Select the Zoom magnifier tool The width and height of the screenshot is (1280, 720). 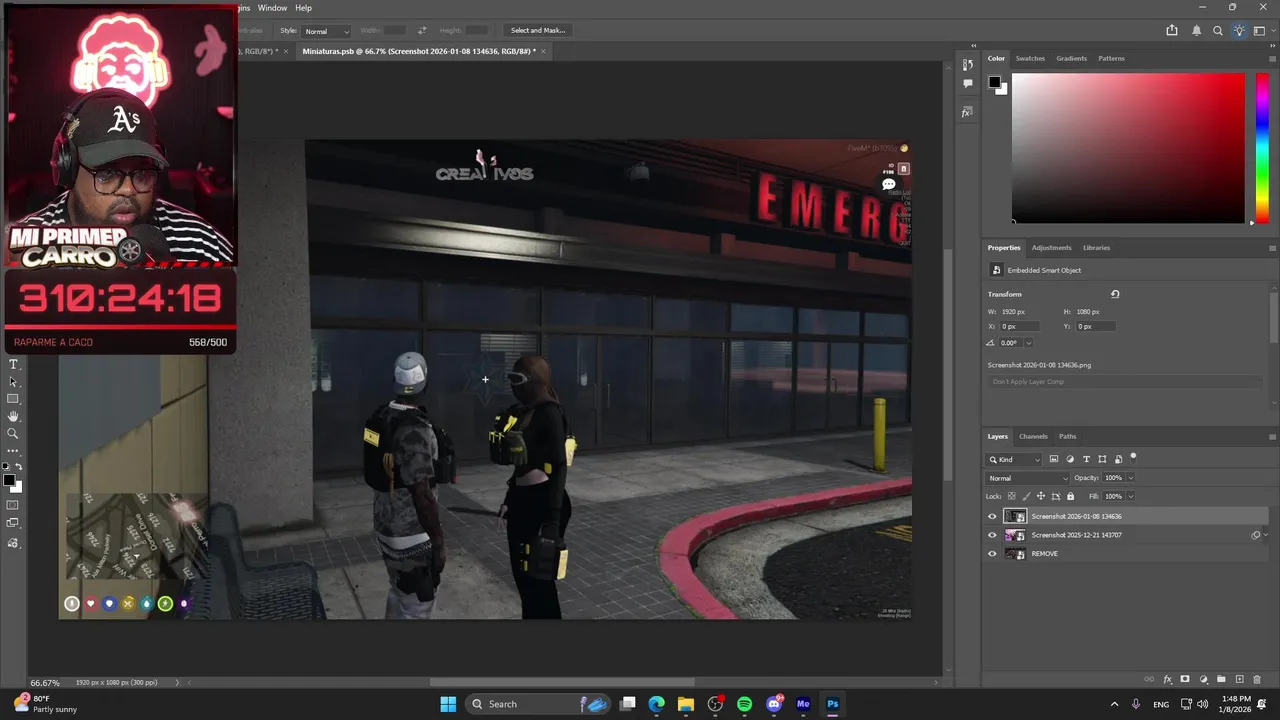point(13,433)
